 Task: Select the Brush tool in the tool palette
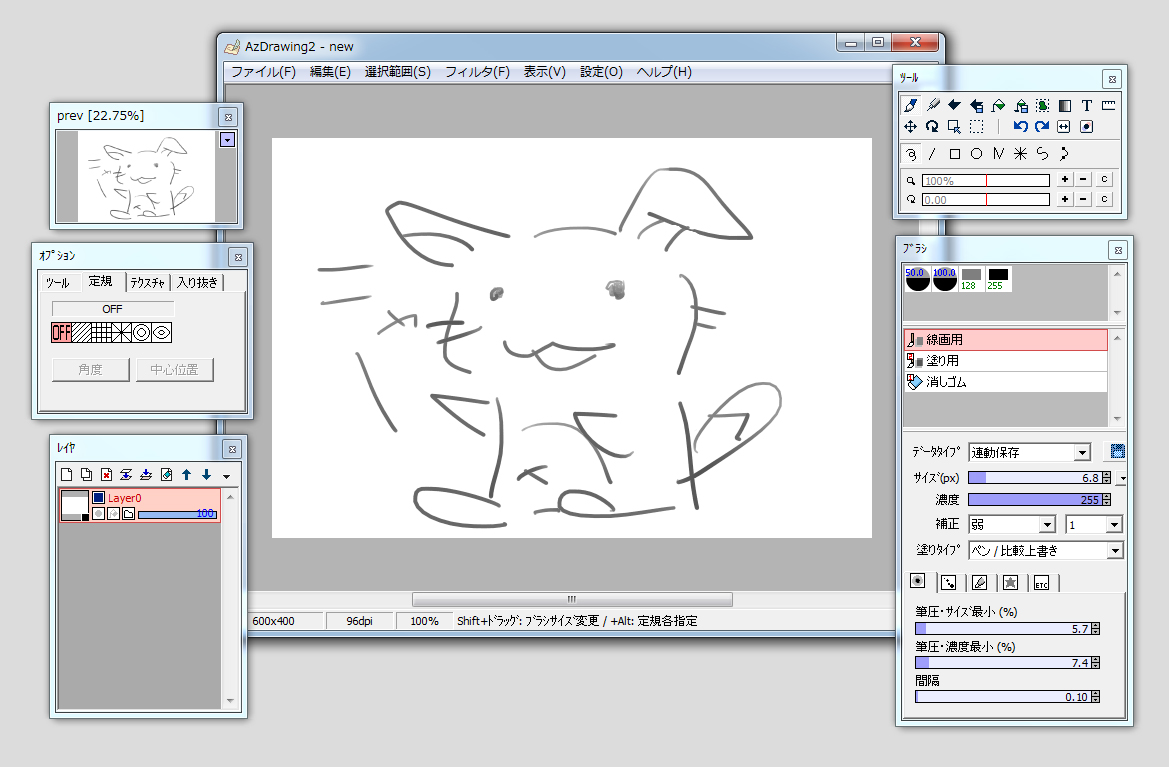[909, 105]
